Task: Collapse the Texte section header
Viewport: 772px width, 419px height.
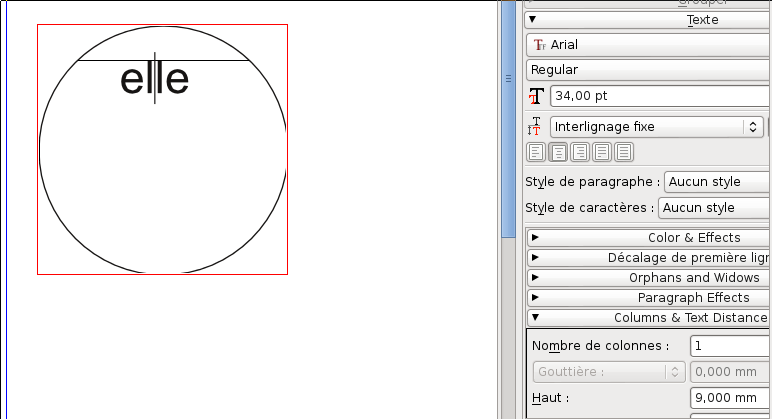Action: pyautogui.click(x=648, y=19)
